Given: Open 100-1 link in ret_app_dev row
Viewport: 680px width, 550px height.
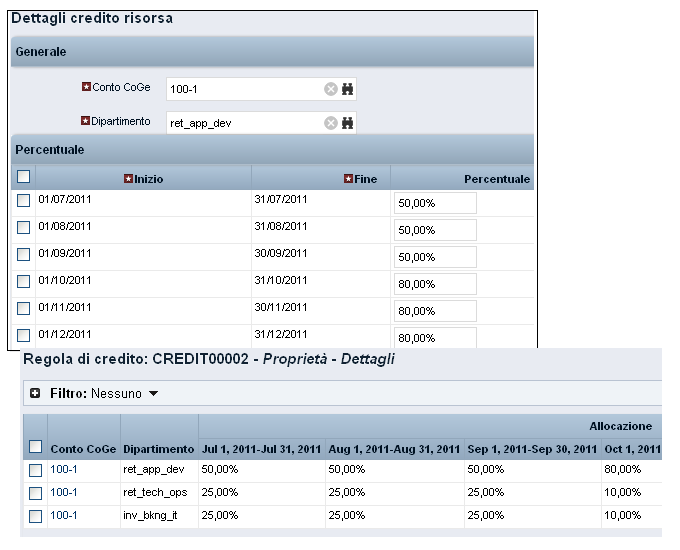Looking at the screenshot, I should [x=64, y=469].
